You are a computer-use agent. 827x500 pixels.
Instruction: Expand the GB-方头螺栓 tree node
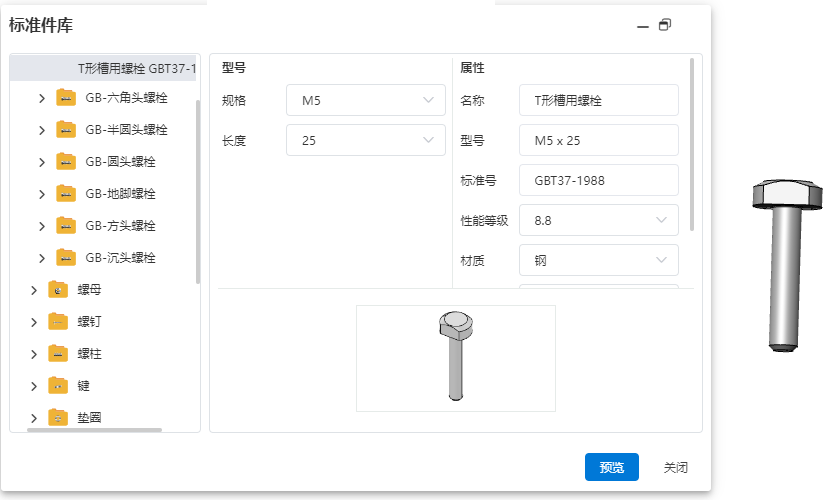42,226
